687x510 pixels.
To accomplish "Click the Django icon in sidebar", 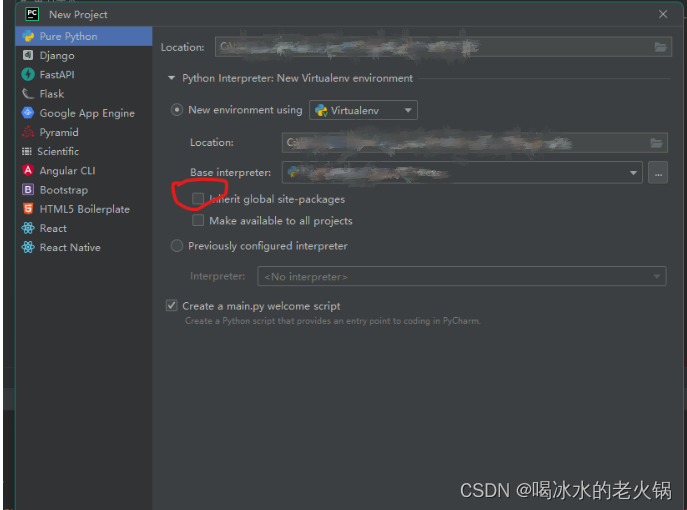I will pyautogui.click(x=28, y=55).
